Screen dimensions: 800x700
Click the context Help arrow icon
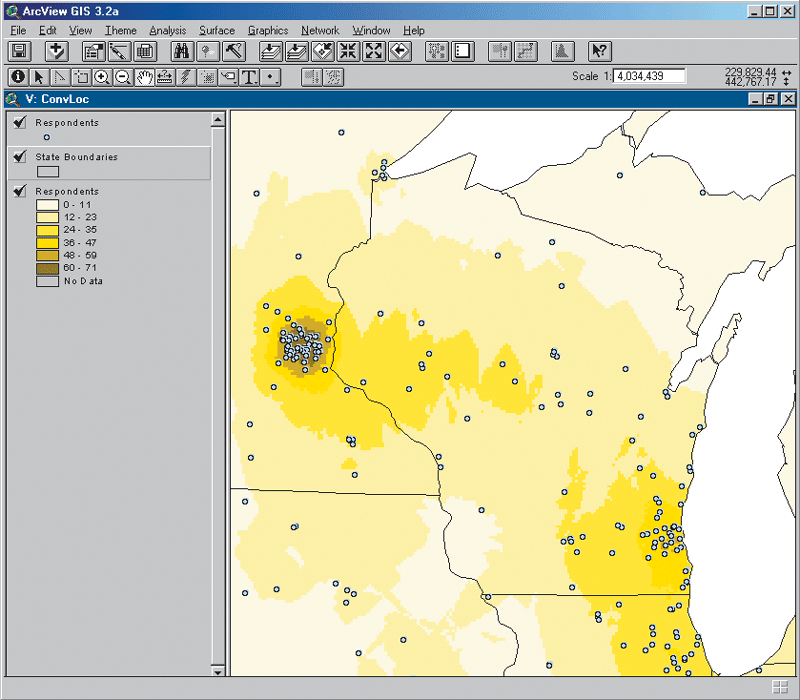[599, 51]
